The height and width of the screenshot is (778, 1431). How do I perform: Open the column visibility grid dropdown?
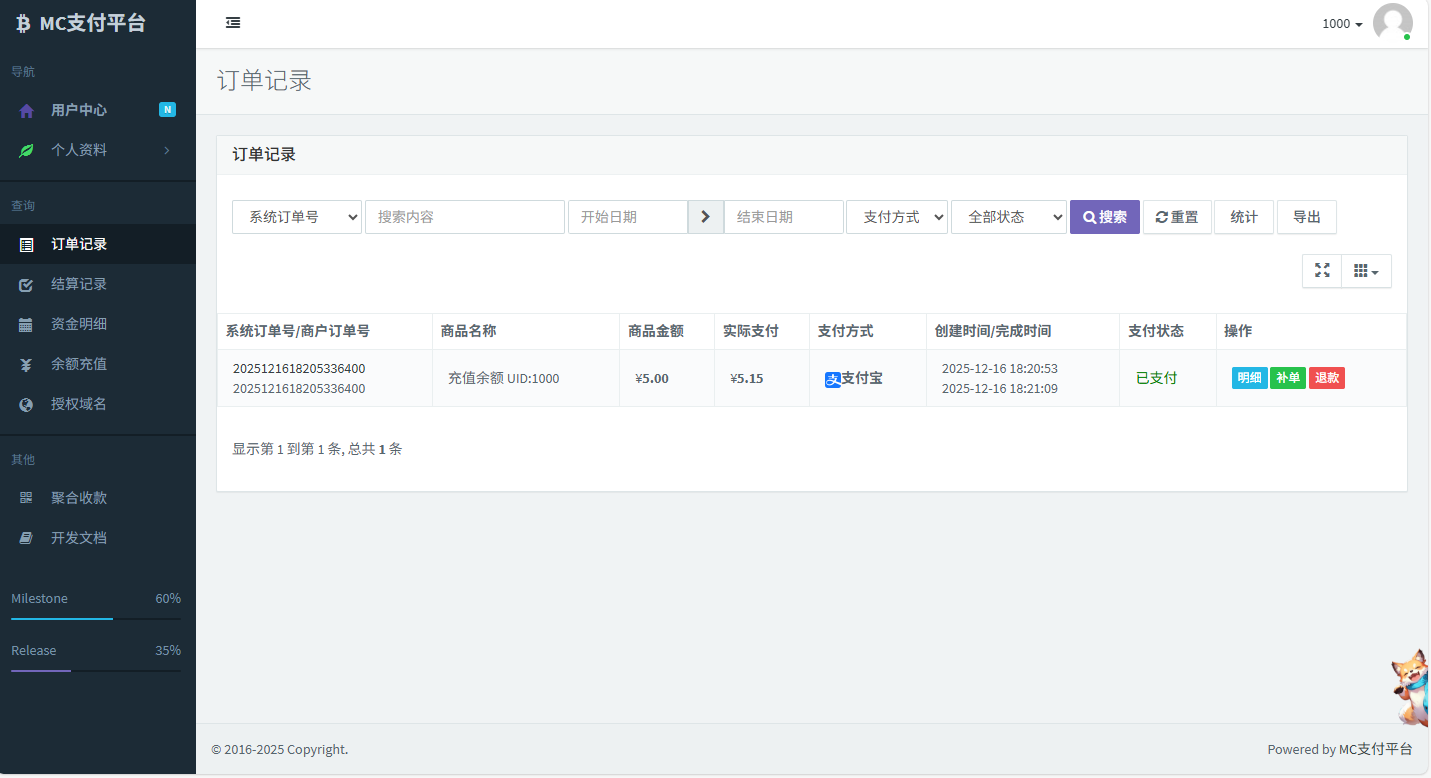point(1365,271)
